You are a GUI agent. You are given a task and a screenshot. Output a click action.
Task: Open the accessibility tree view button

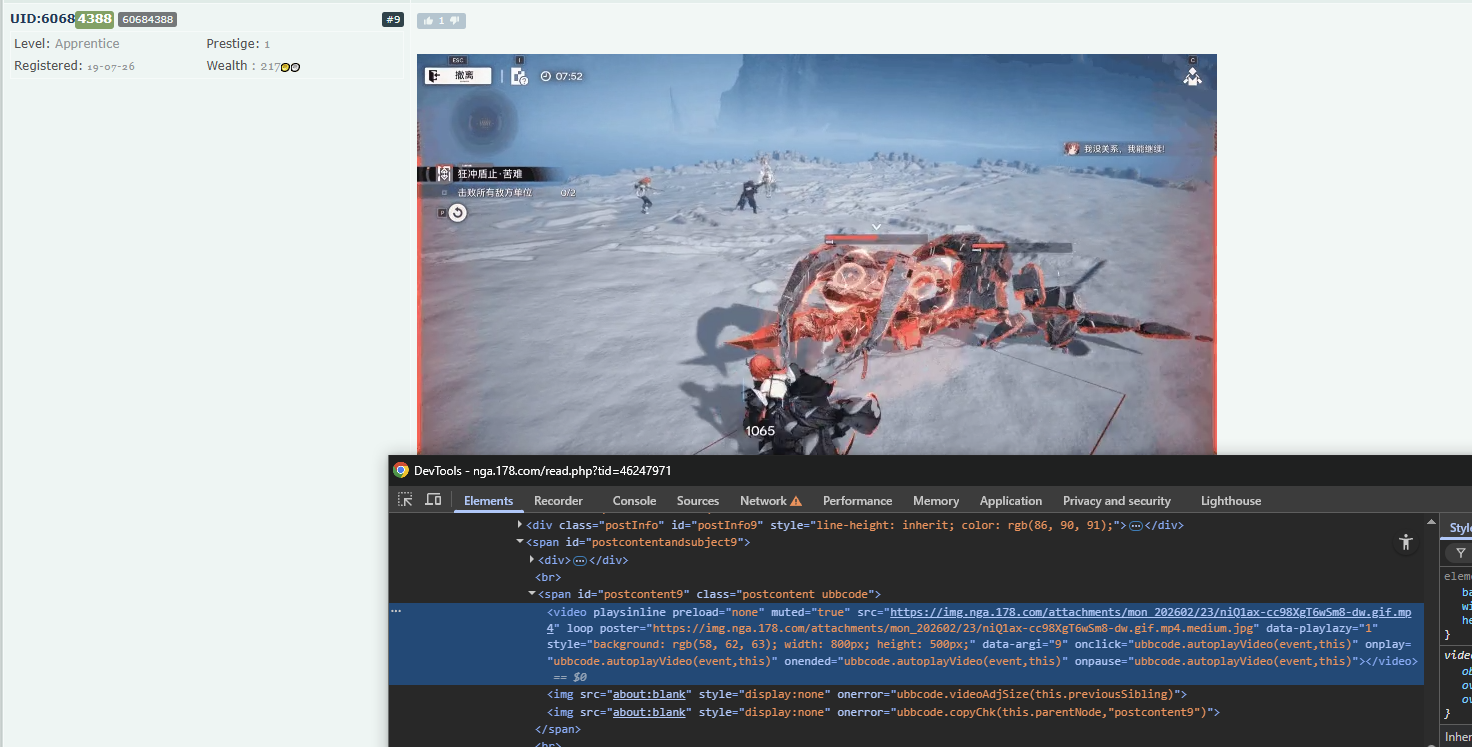click(1406, 542)
